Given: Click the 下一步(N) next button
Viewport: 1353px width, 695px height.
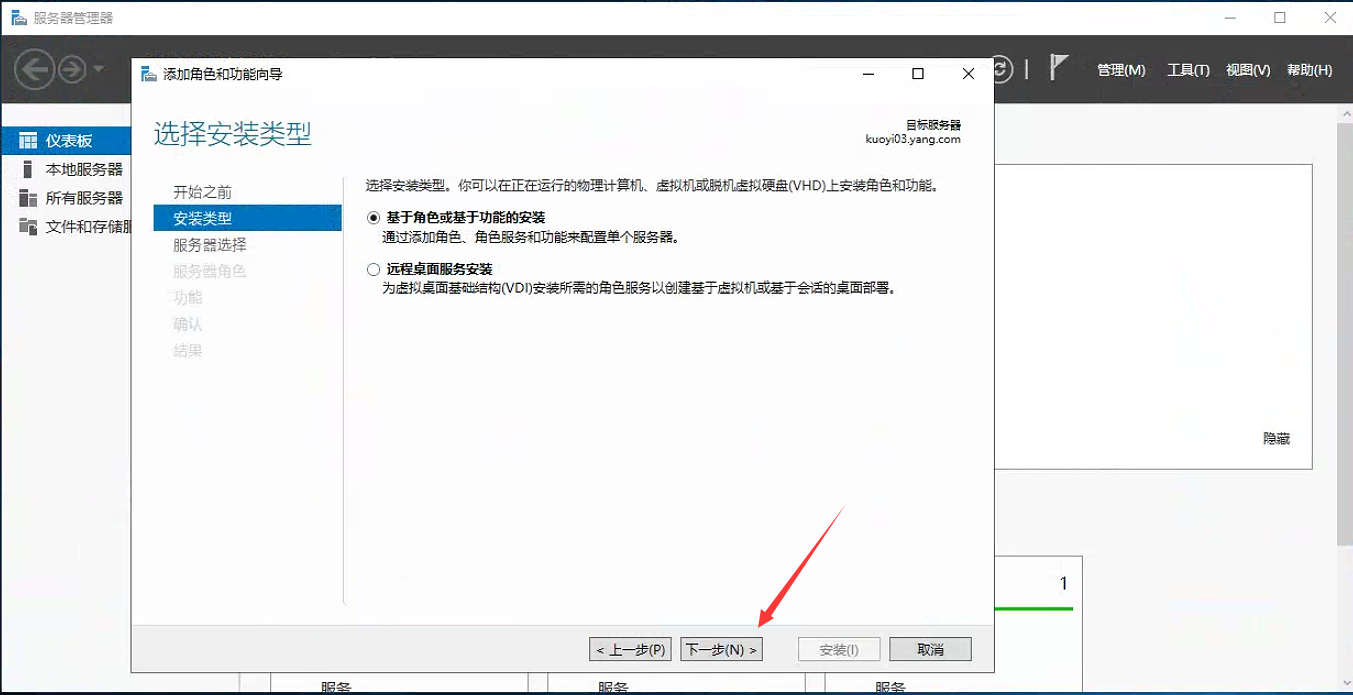Looking at the screenshot, I should 721,649.
